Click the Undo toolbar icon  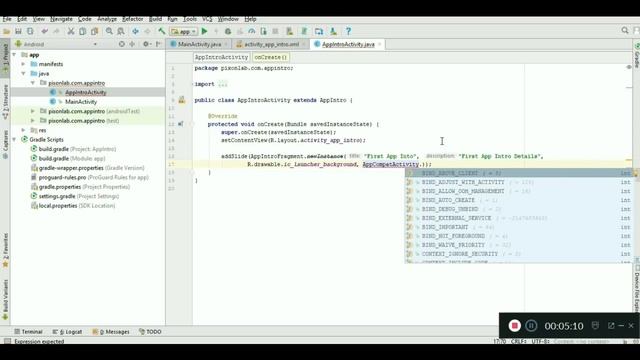pos(44,31)
